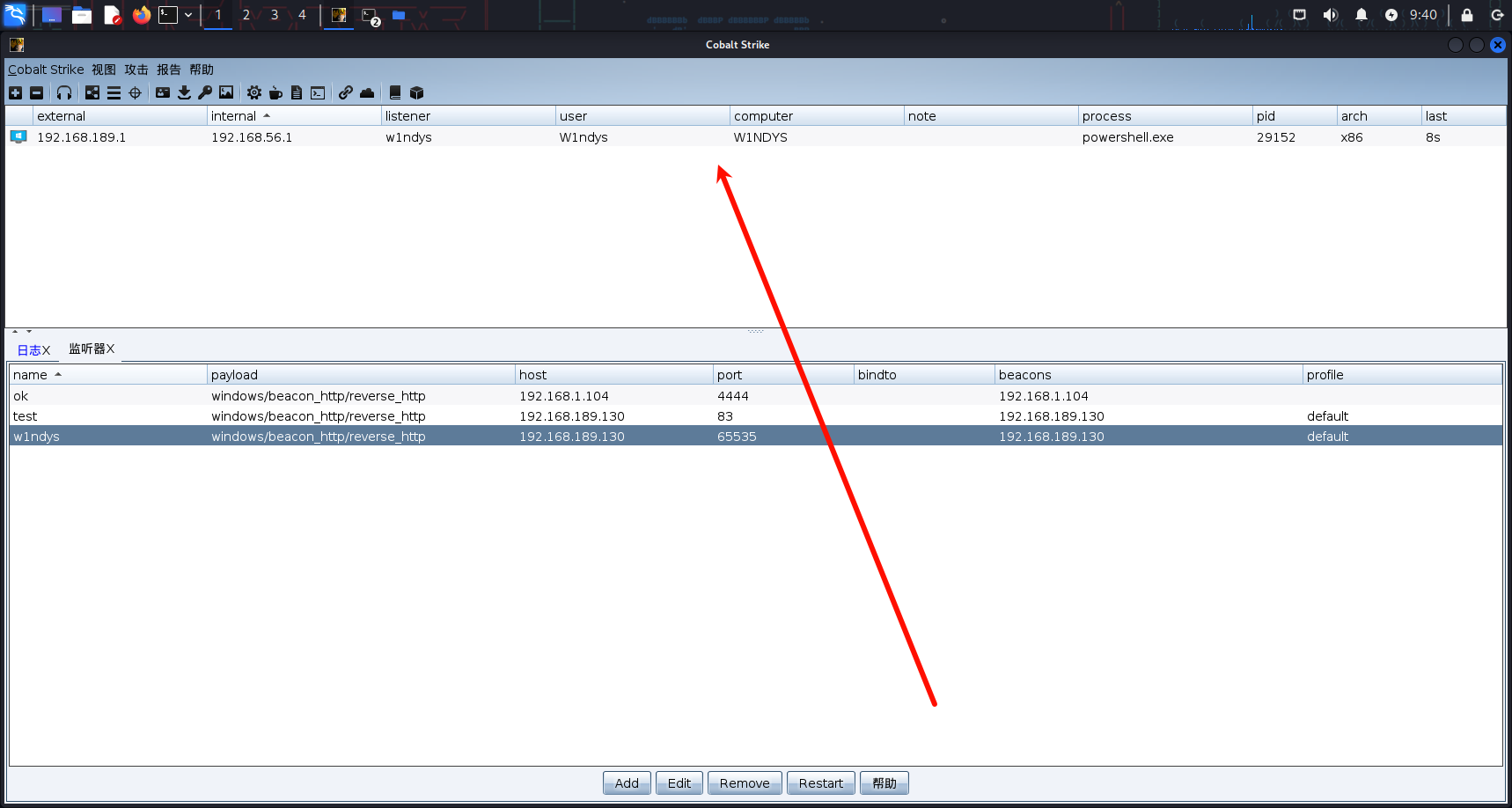
Task: Sort sessions by internal column header
Action: coord(234,116)
